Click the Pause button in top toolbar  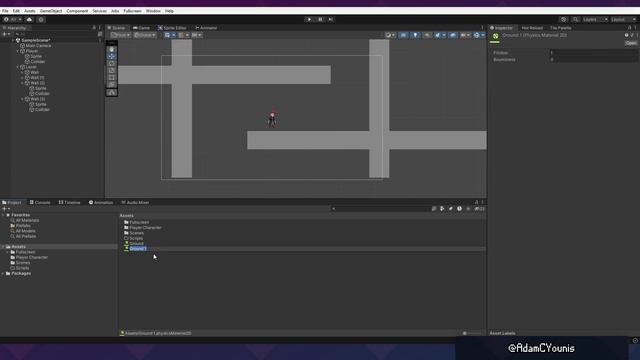320,19
